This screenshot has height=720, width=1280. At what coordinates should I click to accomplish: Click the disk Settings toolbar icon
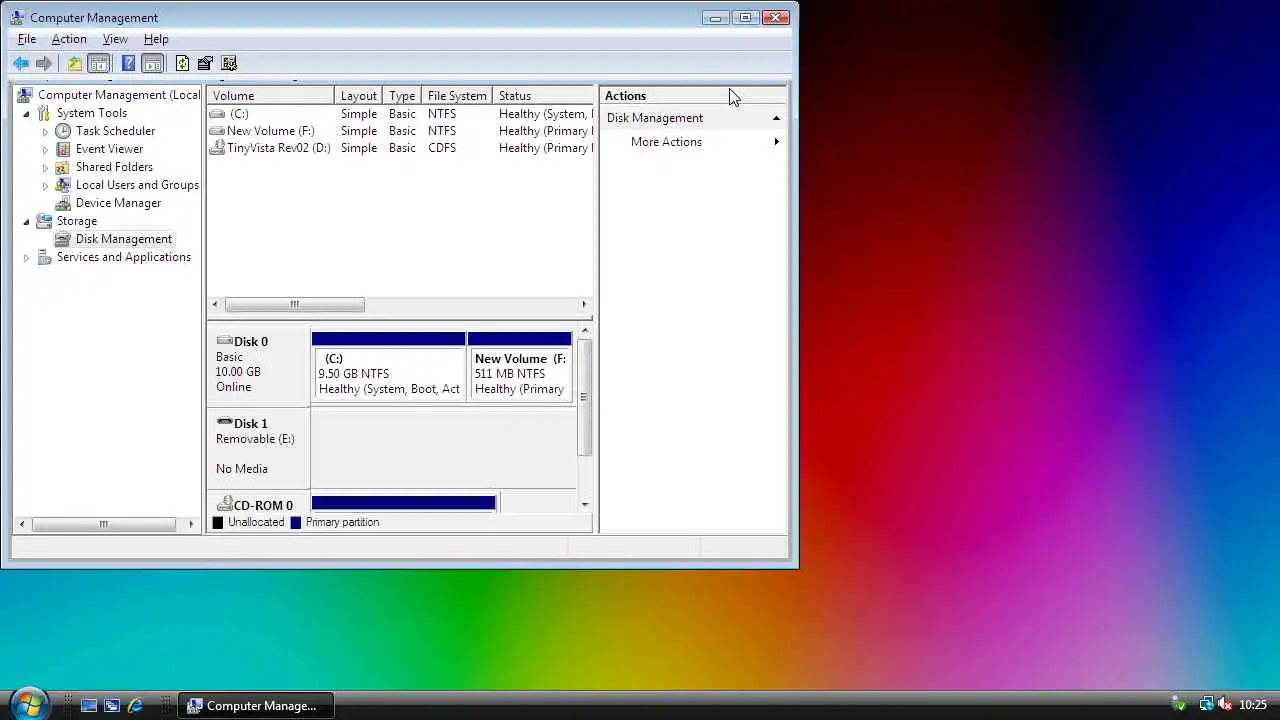[x=205, y=63]
